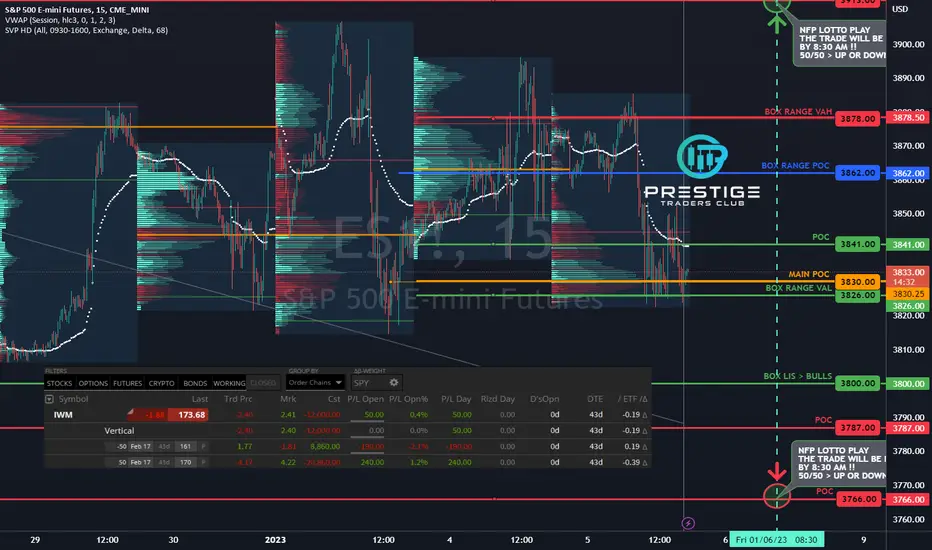Click the red 3766.00 POC price tag
The height and width of the screenshot is (550, 932).
(857, 499)
